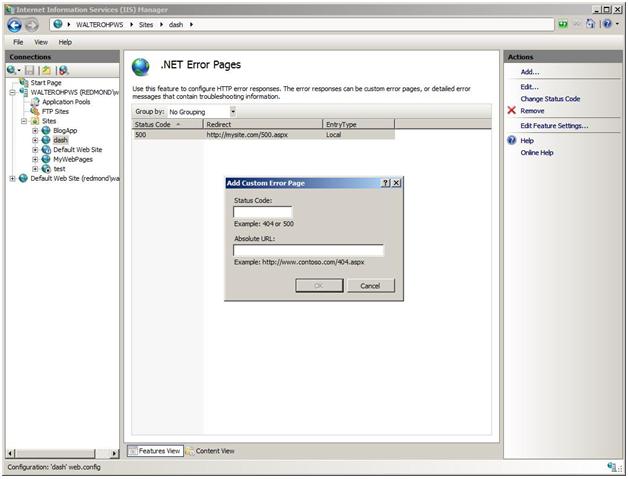Collapse the Sites node
This screenshot has height=479, width=628.
[x=24, y=121]
